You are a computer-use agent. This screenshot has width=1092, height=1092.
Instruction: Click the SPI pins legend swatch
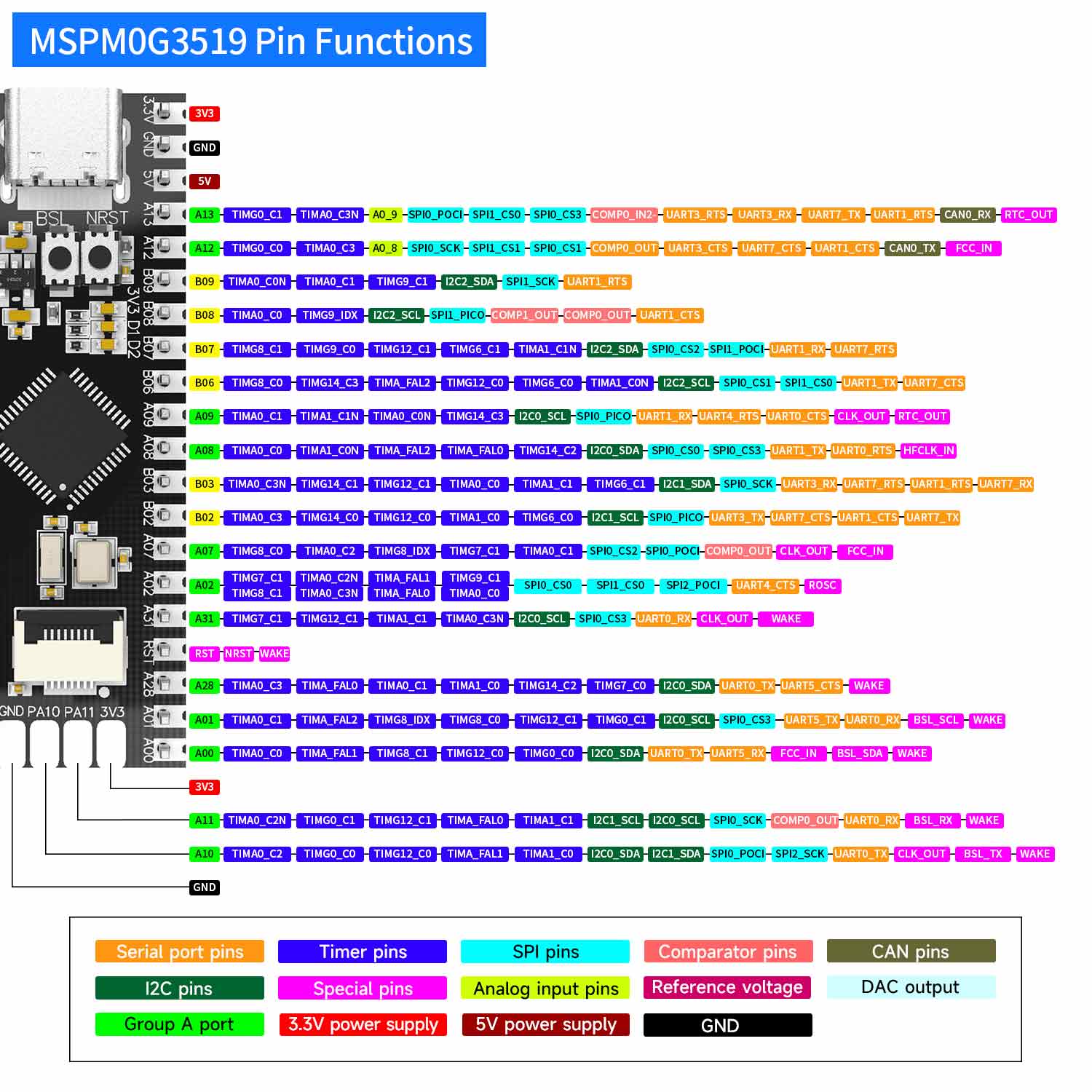(545, 951)
